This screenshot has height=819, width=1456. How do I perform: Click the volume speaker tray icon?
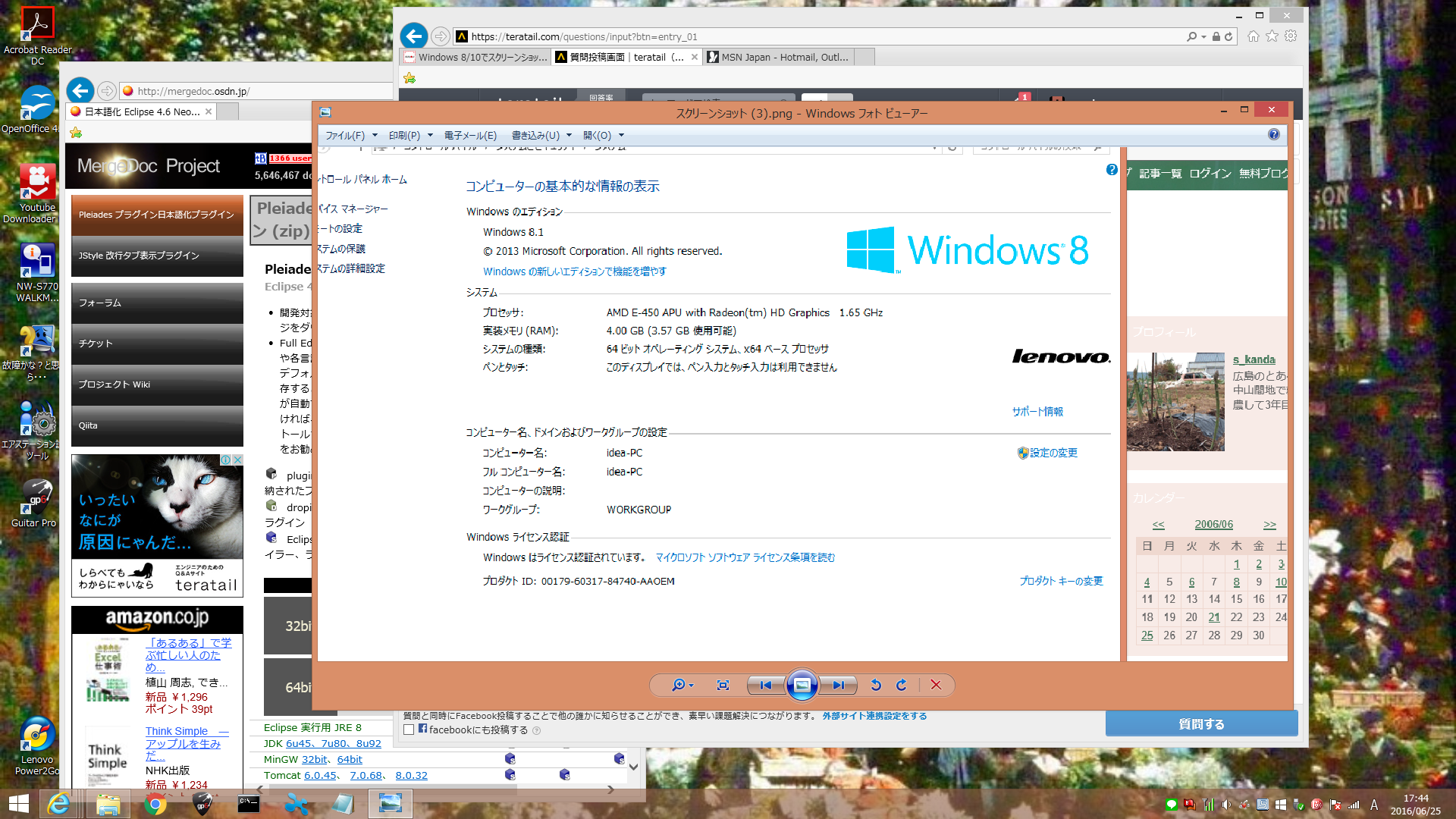click(x=1226, y=805)
